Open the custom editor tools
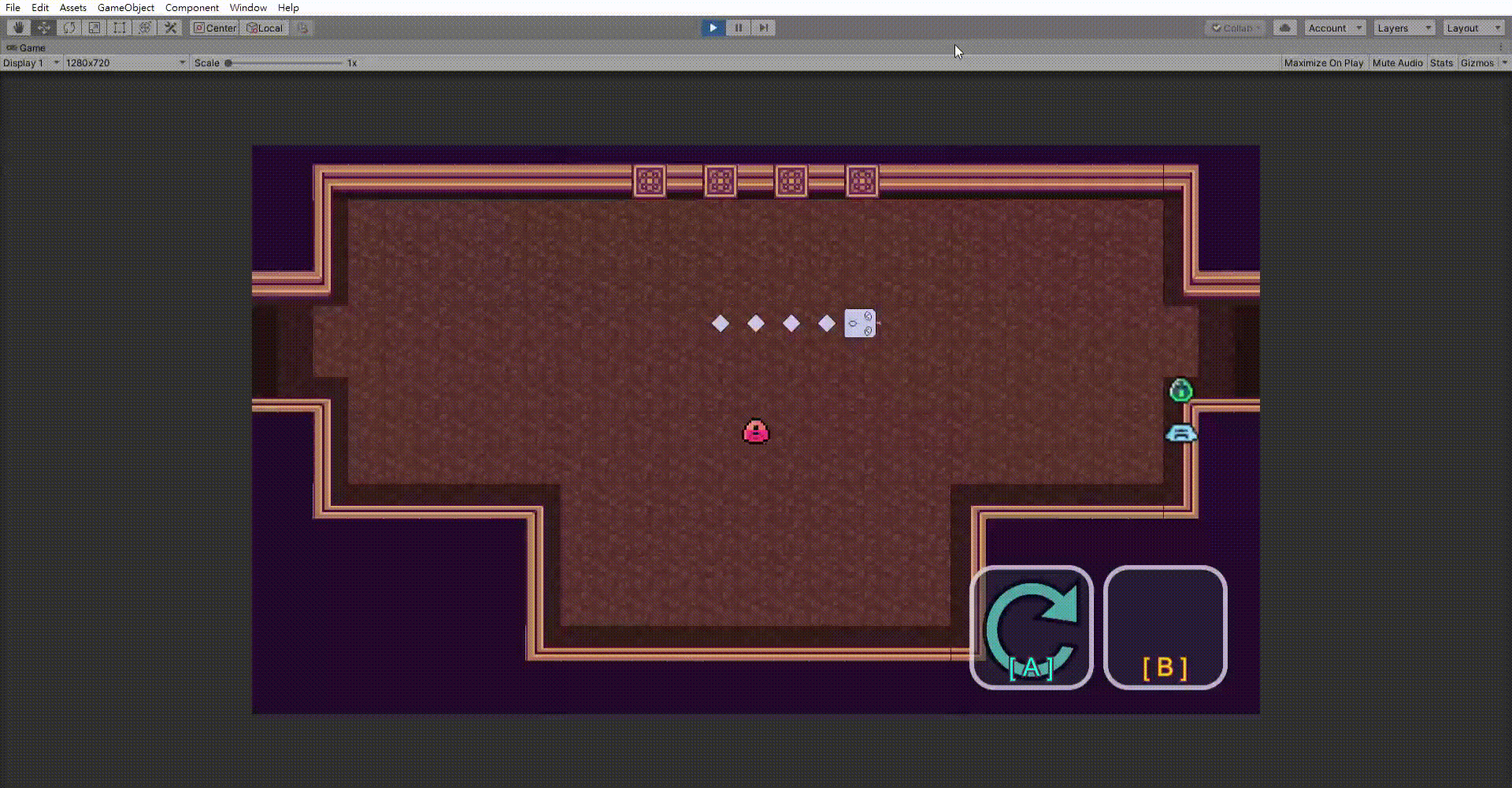The width and height of the screenshot is (1512, 788). [x=170, y=28]
